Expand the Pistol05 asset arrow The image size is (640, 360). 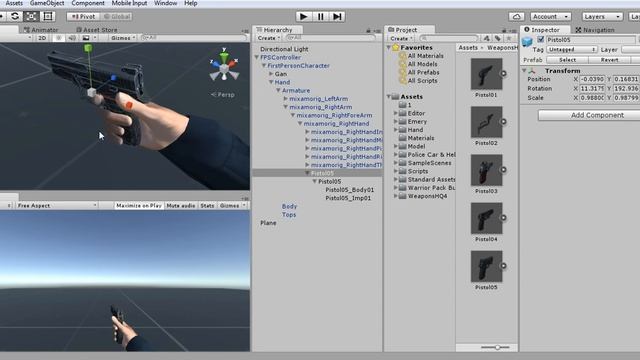(503, 266)
